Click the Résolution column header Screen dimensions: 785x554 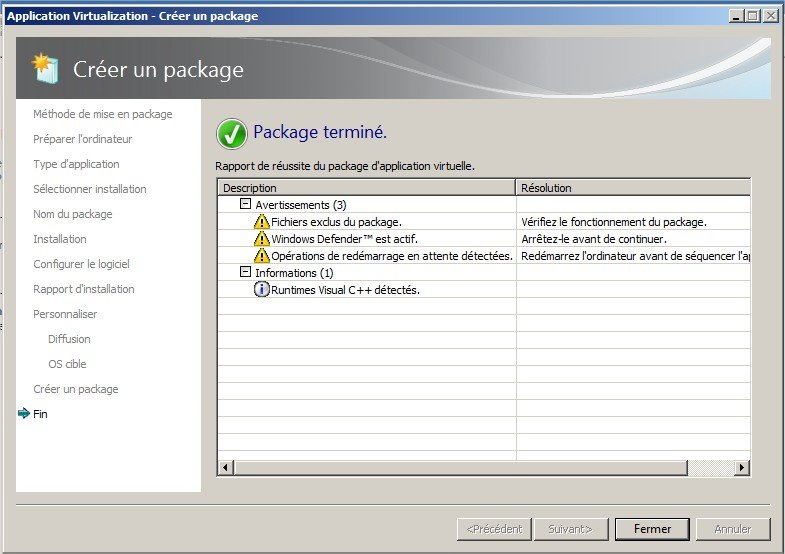click(632, 188)
